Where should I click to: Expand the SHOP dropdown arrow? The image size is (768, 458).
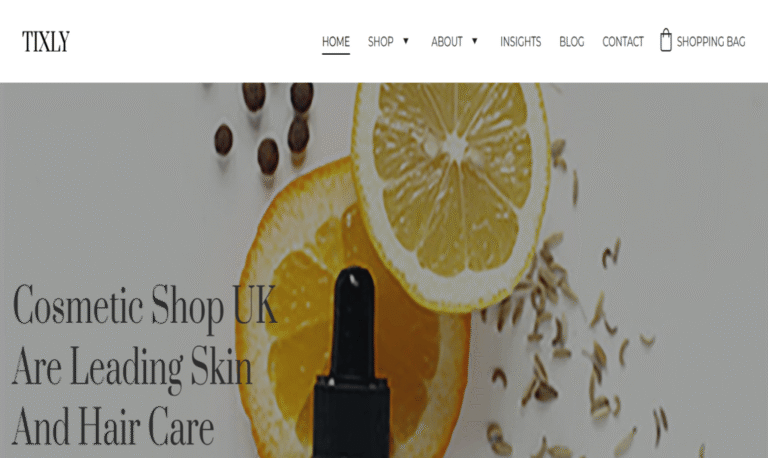pyautogui.click(x=406, y=41)
